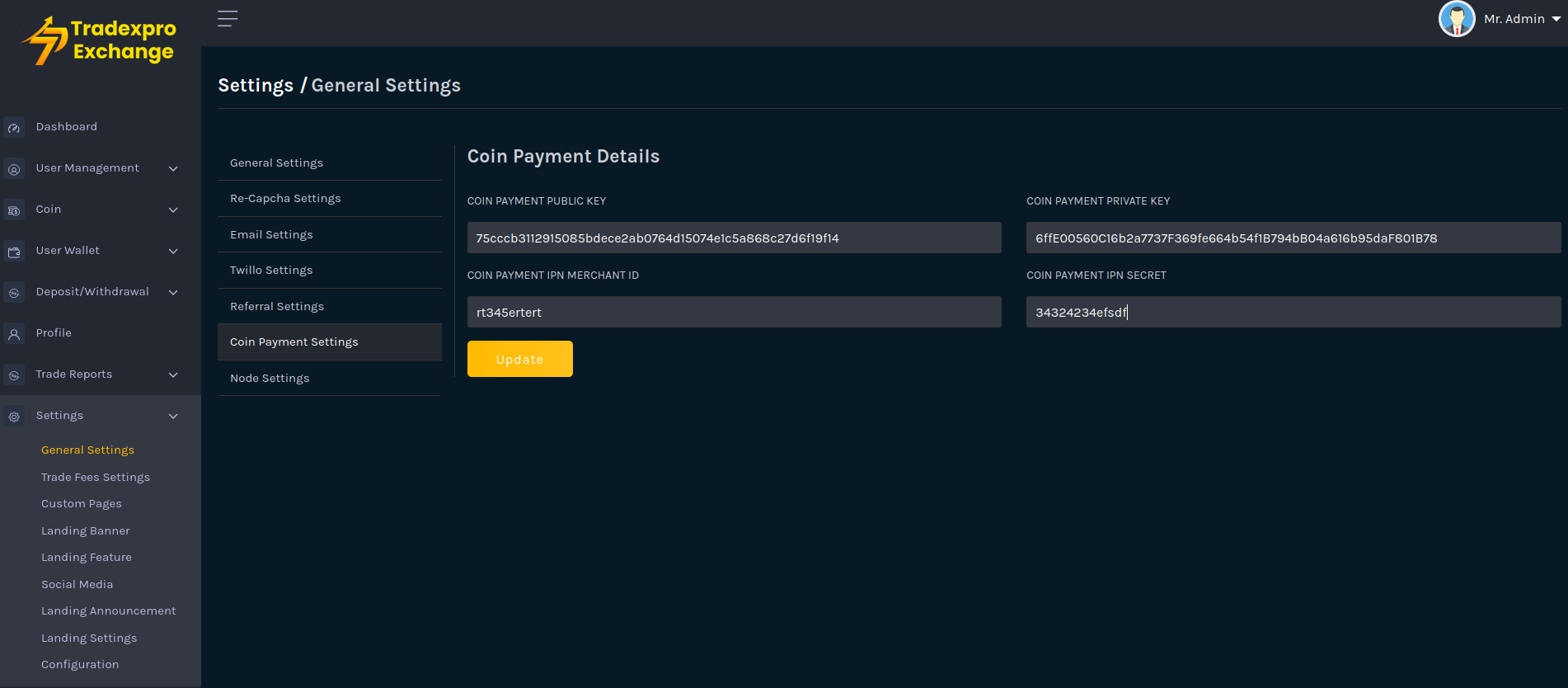The width and height of the screenshot is (1568, 688).
Task: Click the Coin Payment Public Key field
Action: tap(734, 238)
